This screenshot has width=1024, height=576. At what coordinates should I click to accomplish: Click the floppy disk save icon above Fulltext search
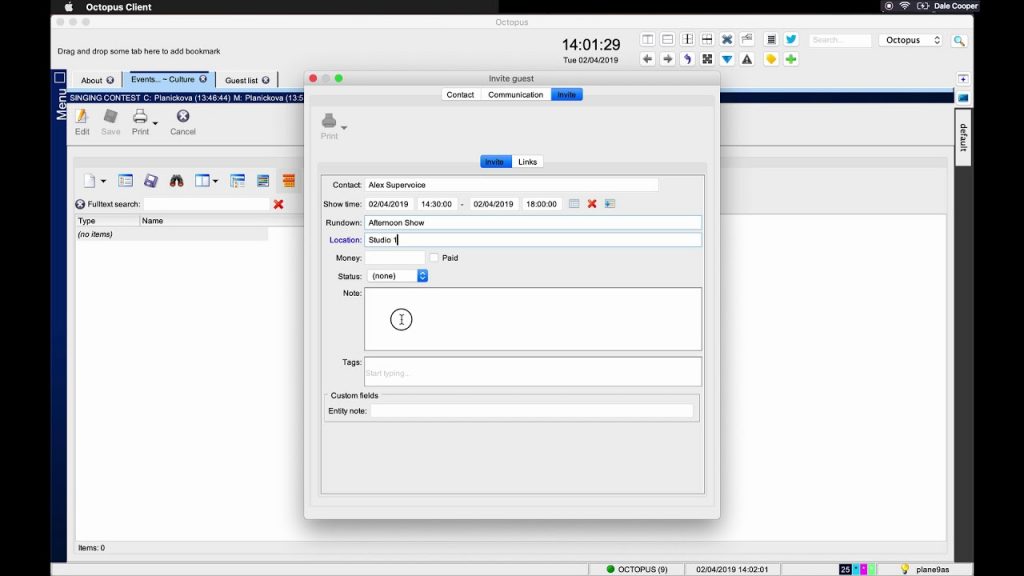pyautogui.click(x=150, y=180)
